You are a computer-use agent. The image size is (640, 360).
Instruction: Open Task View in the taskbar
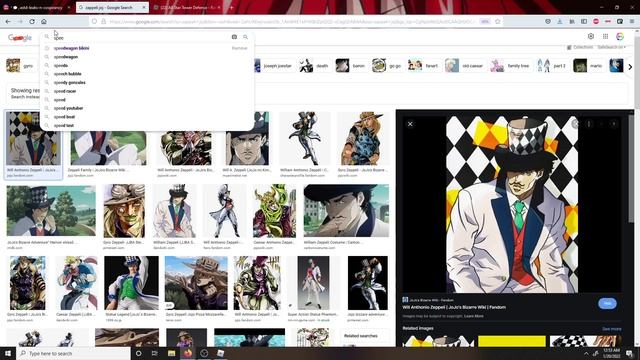click(x=155, y=353)
